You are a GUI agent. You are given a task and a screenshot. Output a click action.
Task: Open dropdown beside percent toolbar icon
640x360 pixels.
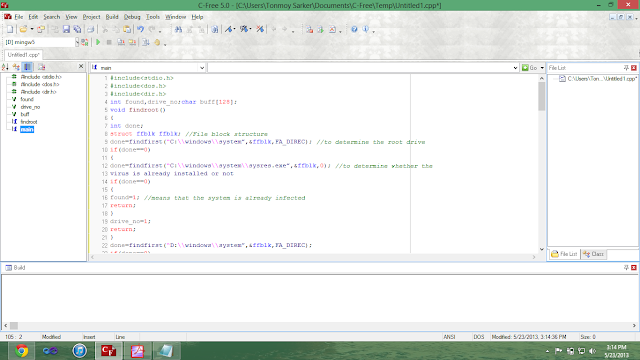[x=250, y=29]
